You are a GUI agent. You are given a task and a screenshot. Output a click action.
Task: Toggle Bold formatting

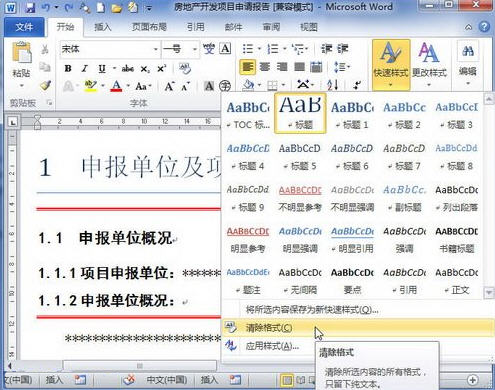(68, 68)
